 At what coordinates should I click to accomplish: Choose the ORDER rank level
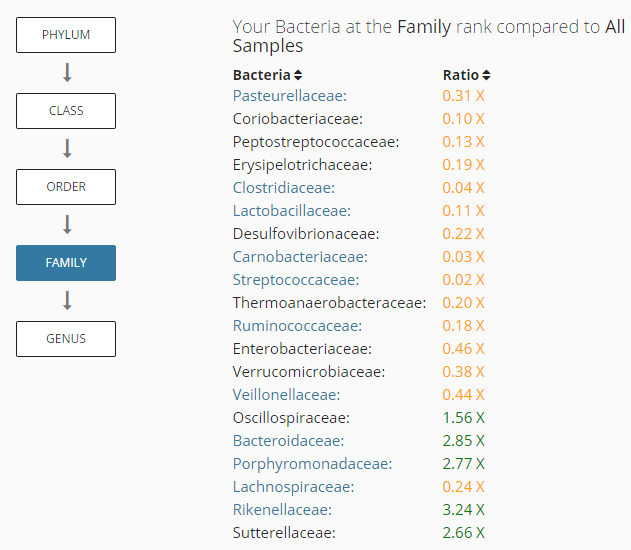coord(66,187)
